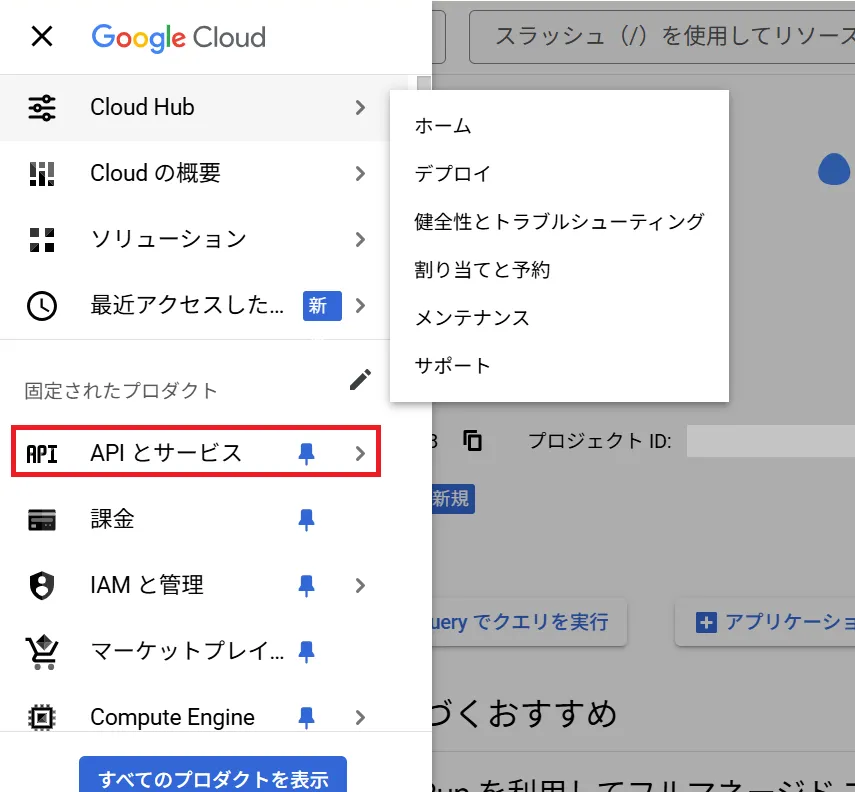
Task: Expand the 最近アクセスした submenu arrow
Action: (360, 305)
